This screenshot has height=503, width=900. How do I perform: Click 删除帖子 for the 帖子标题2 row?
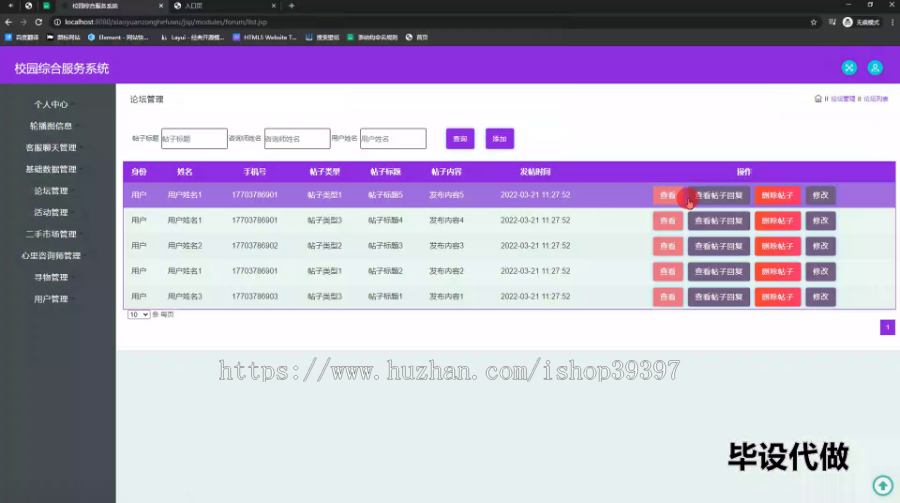point(777,271)
